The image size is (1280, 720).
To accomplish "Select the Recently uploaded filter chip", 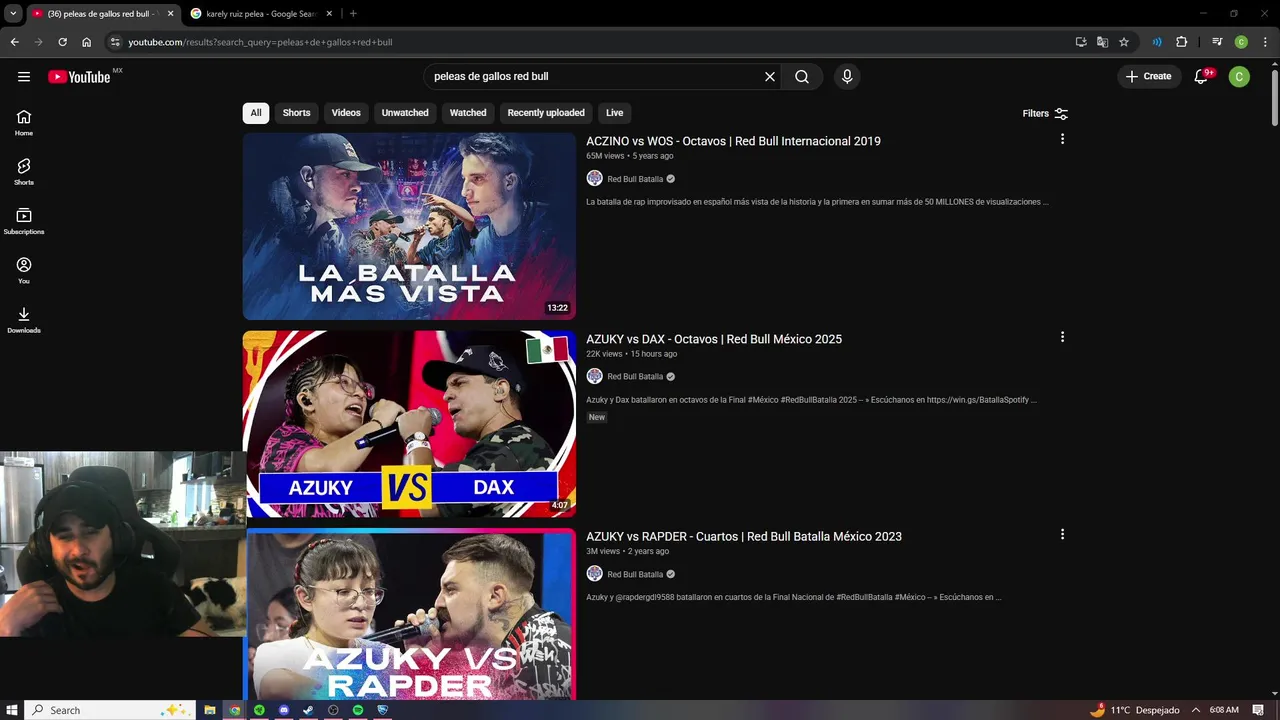I will click(x=546, y=113).
